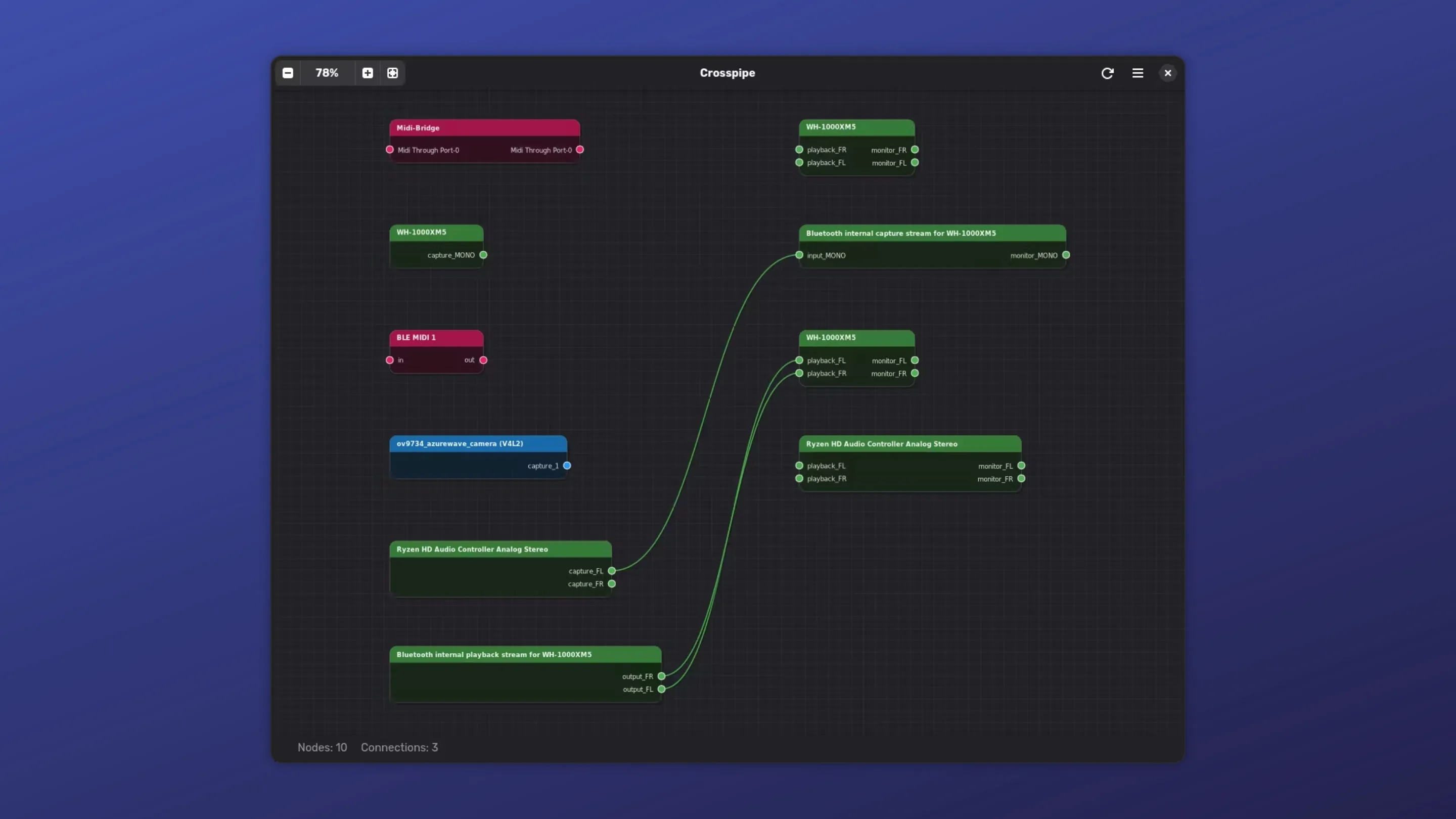The width and height of the screenshot is (1456, 819).
Task: Open the hamburger menu
Action: 1137,73
